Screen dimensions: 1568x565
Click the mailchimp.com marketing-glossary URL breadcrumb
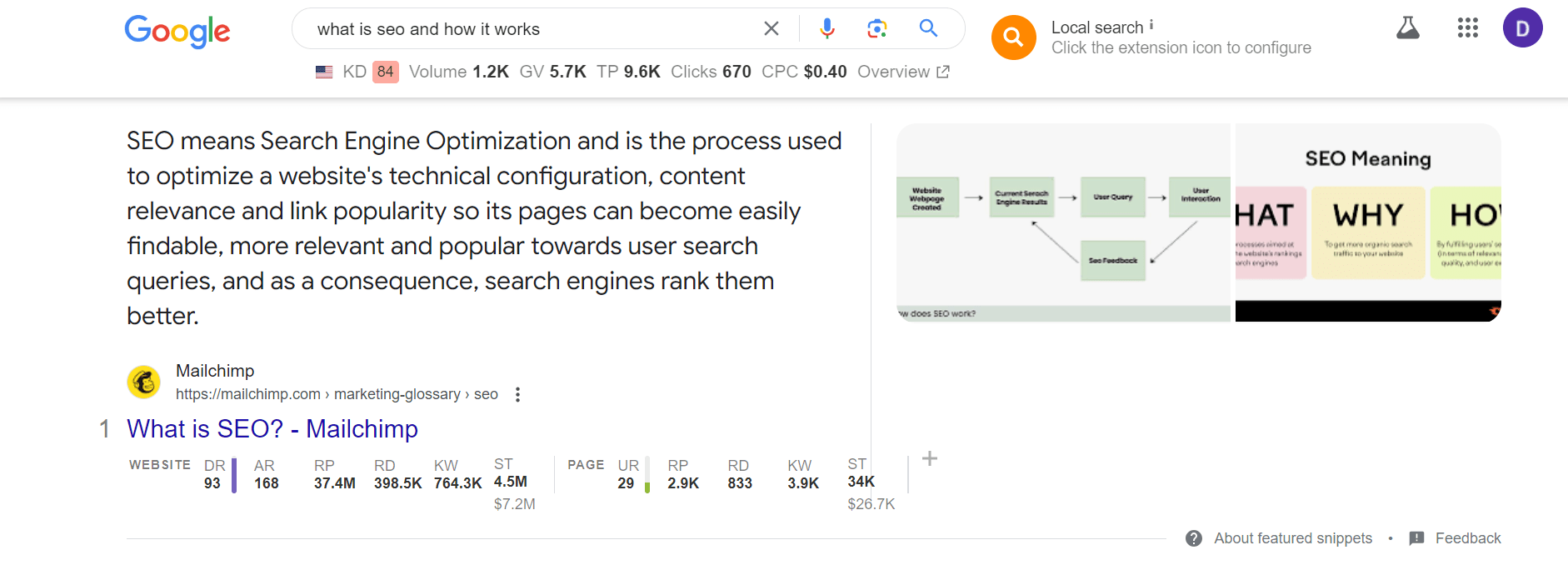[337, 394]
